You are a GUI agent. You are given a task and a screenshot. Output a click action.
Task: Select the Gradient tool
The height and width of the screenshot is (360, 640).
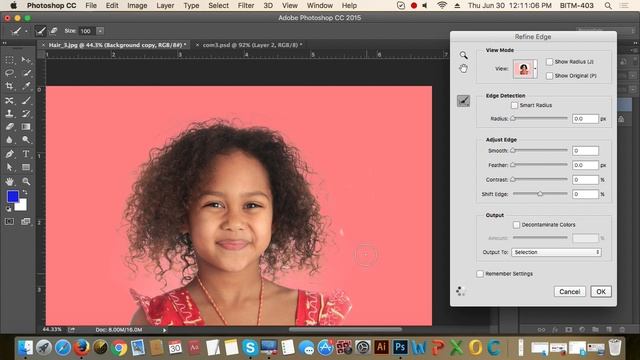26,127
